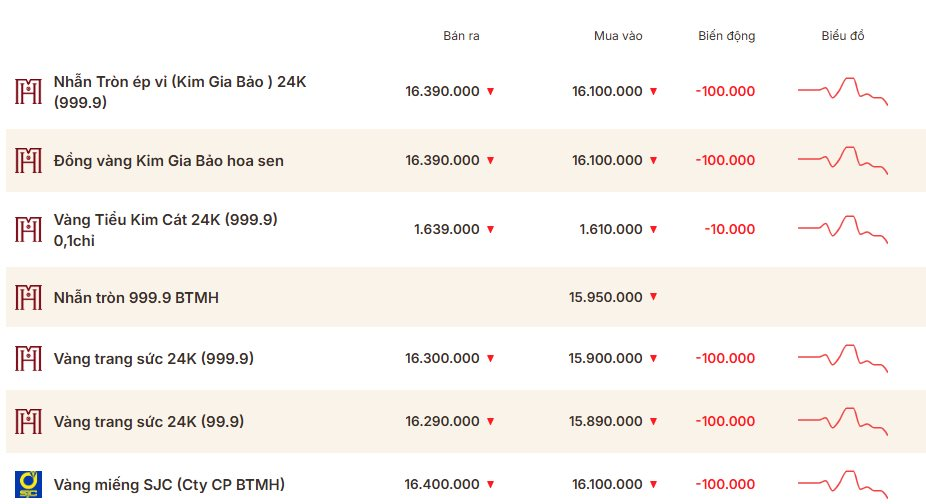Image resolution: width=926 pixels, height=504 pixels.
Task: Click the logo next to Đồng vàng Kim Gia Bảo
Action: 28,160
